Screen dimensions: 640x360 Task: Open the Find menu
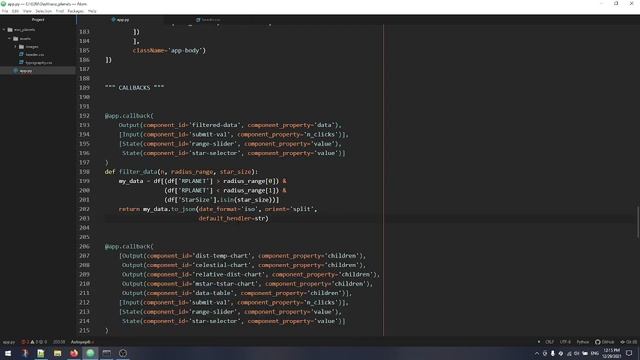click(x=60, y=11)
